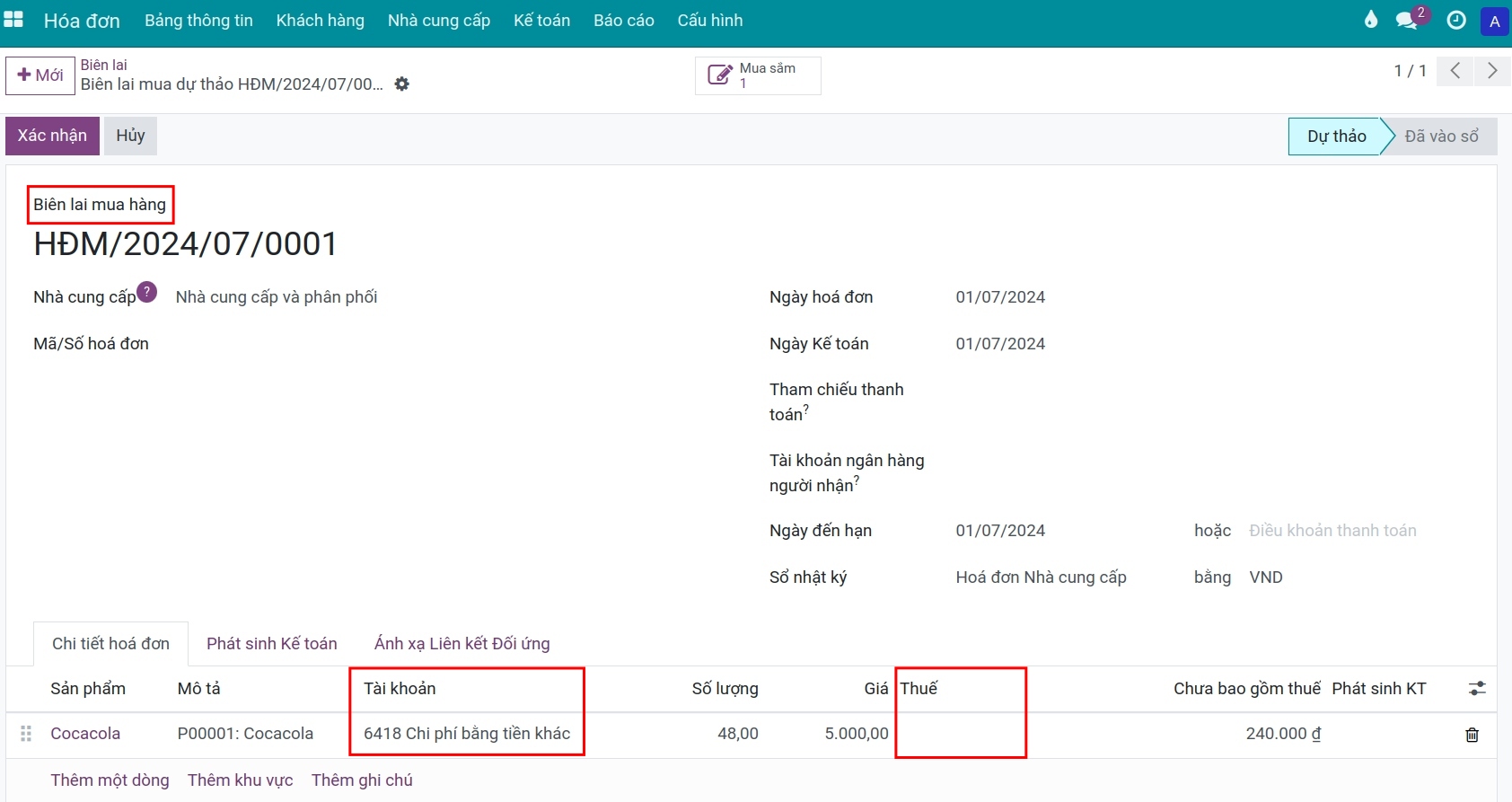
Task: Select the Đã vào sổ status stage
Action: click(1441, 137)
